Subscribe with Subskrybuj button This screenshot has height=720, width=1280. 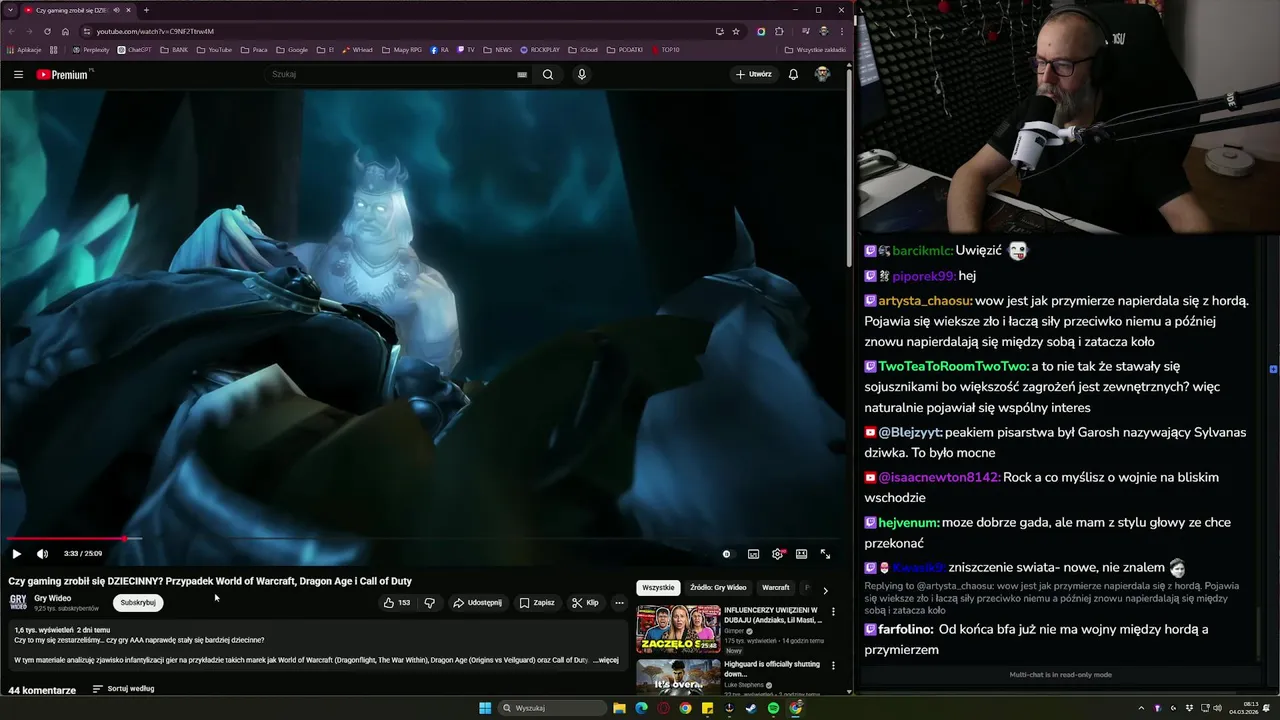point(138,603)
